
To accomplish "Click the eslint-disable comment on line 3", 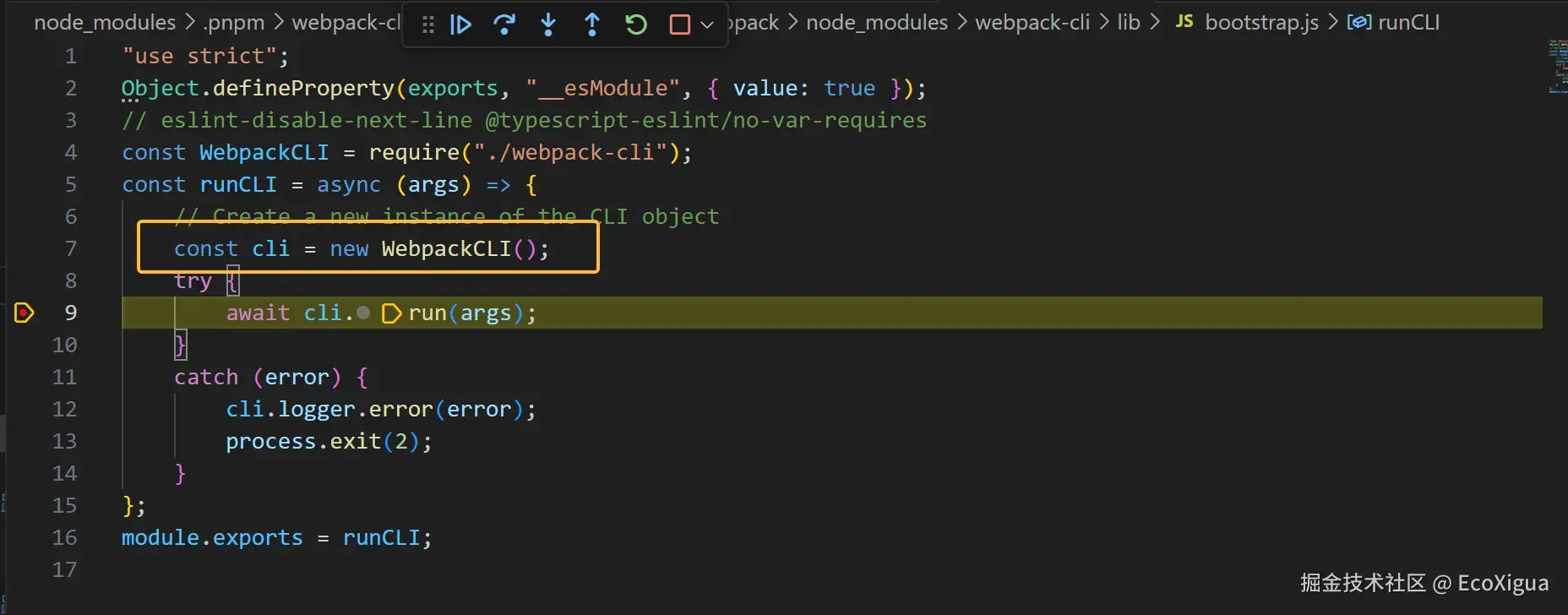I will click(x=524, y=121).
